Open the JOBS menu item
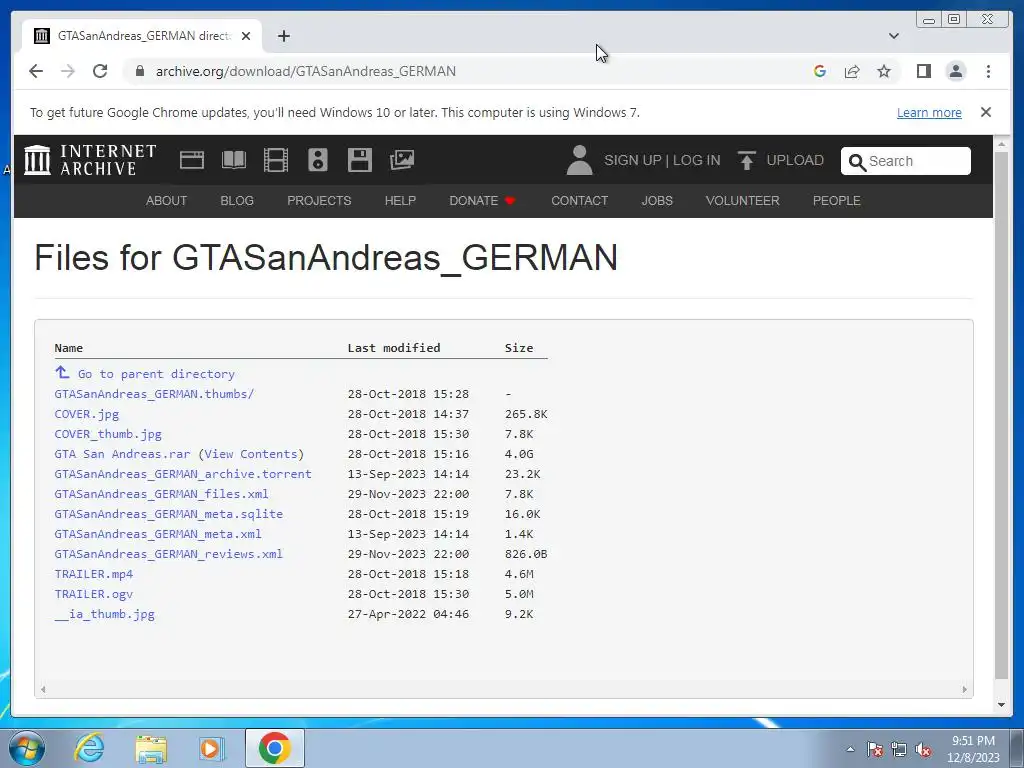1024x768 pixels. point(656,200)
